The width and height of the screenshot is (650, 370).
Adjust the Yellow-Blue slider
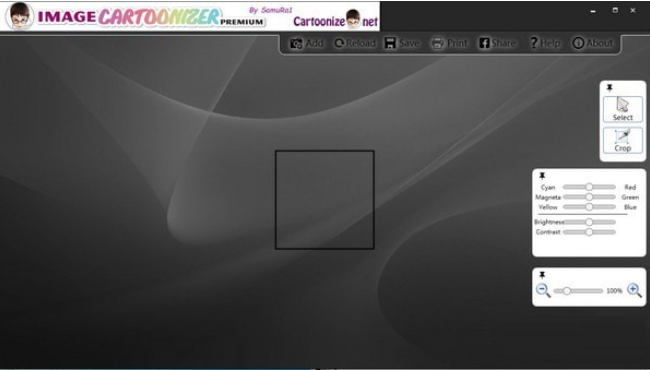589,207
